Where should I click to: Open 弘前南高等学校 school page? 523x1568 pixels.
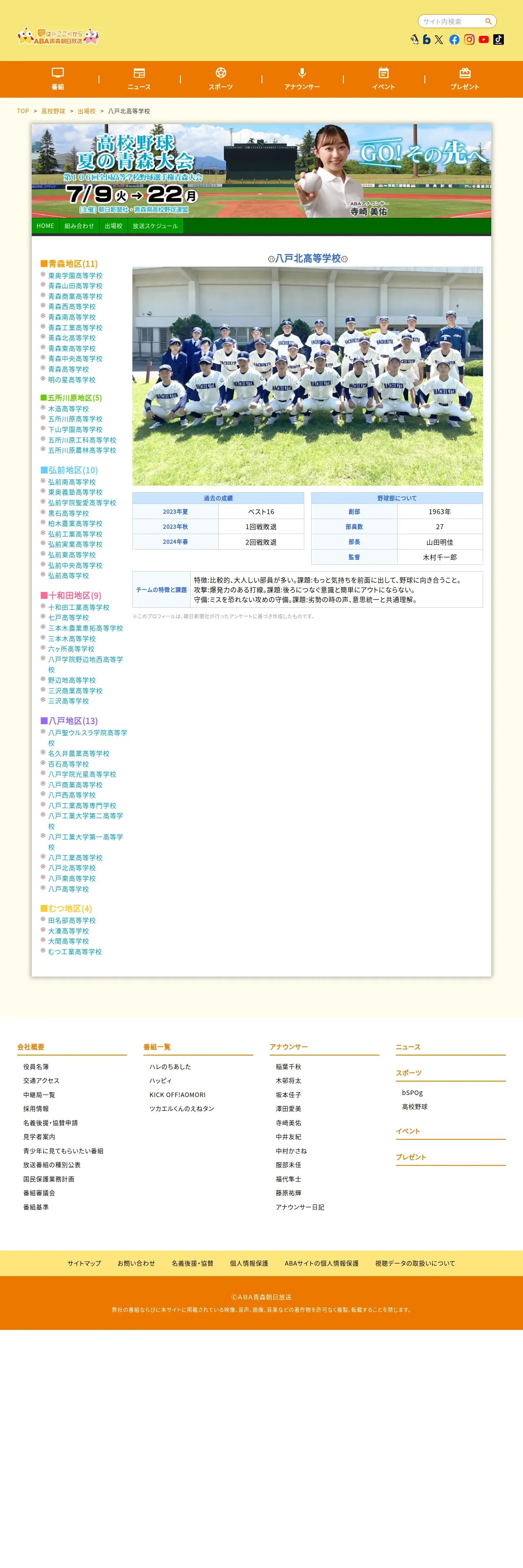point(72,482)
